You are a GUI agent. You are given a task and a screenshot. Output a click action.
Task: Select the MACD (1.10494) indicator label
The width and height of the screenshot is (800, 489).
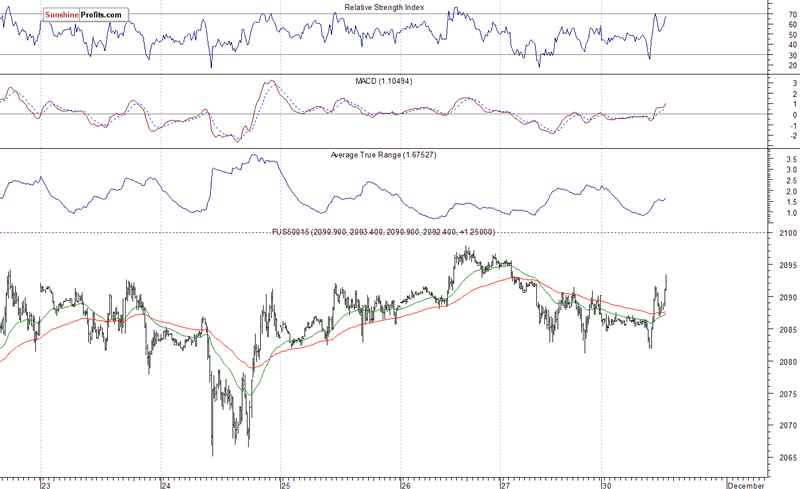pos(384,81)
